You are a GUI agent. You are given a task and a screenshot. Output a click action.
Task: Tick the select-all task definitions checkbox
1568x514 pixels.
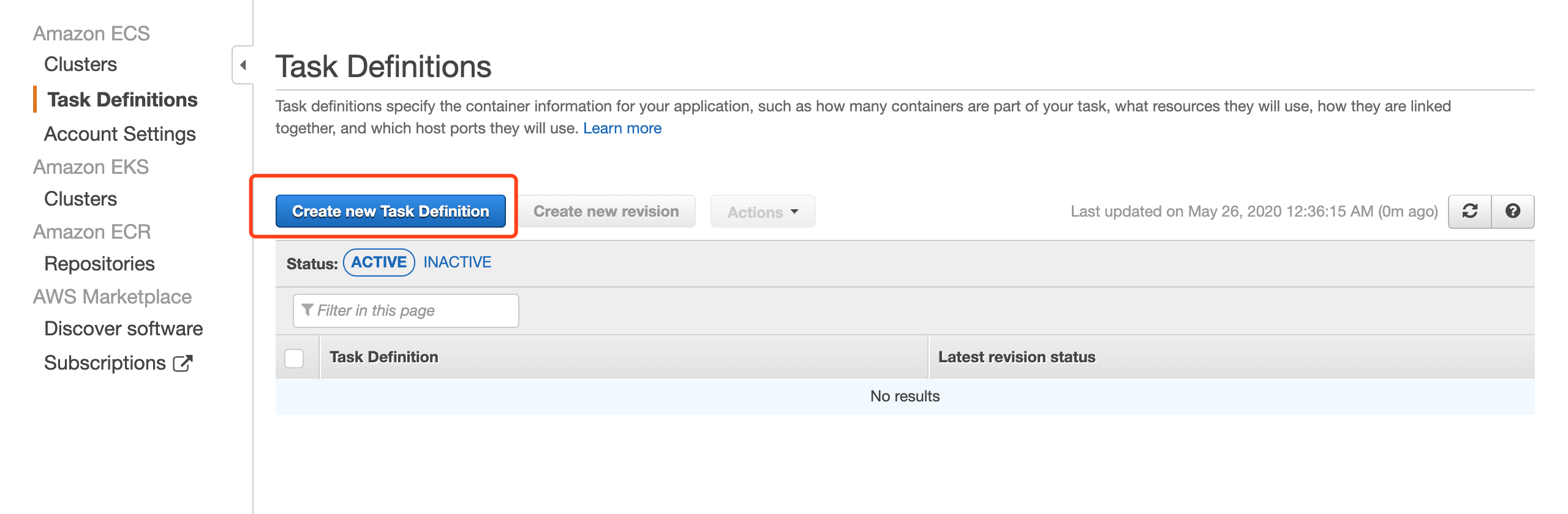click(295, 358)
